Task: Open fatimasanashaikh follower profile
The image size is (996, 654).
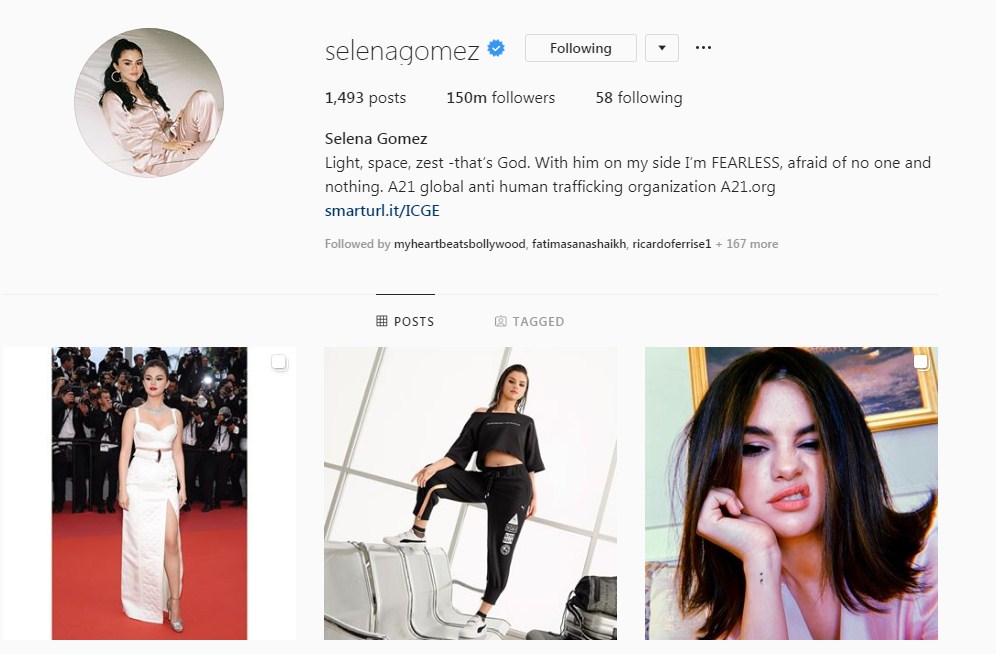Action: (x=579, y=244)
